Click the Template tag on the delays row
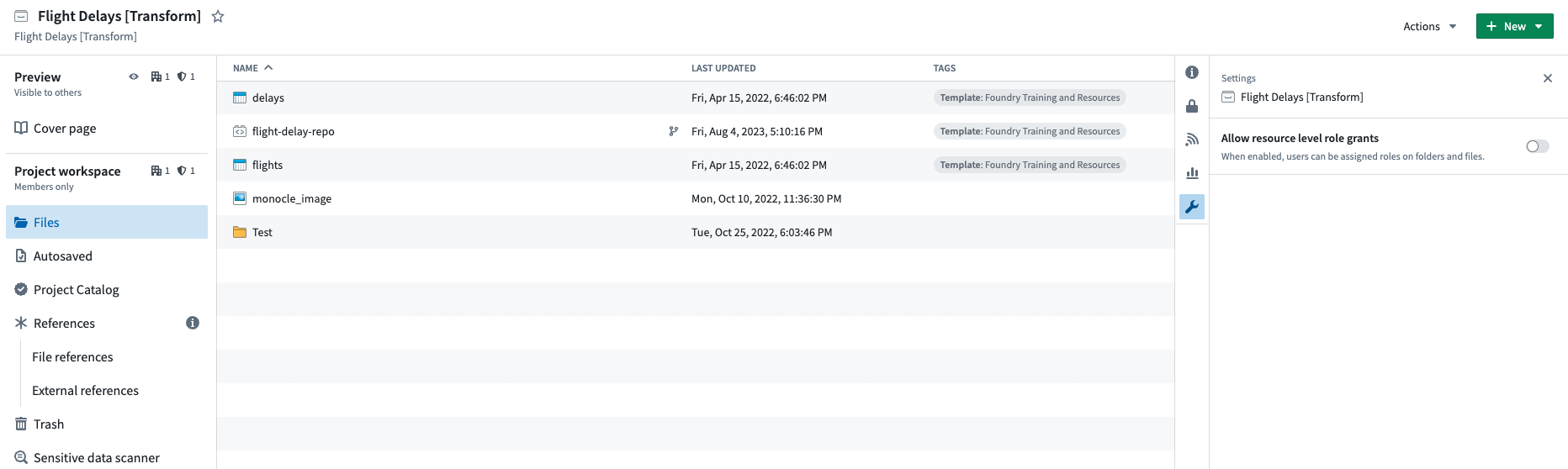Viewport: 1568px width, 469px height. (x=1030, y=97)
